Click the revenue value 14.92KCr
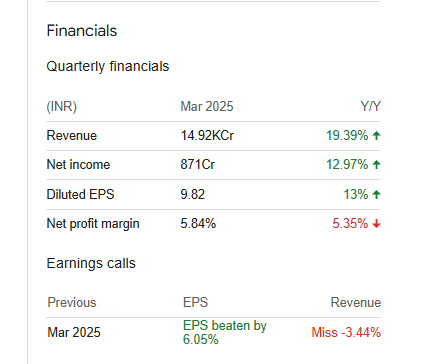Viewport: 437px width, 364px height. pyautogui.click(x=207, y=136)
